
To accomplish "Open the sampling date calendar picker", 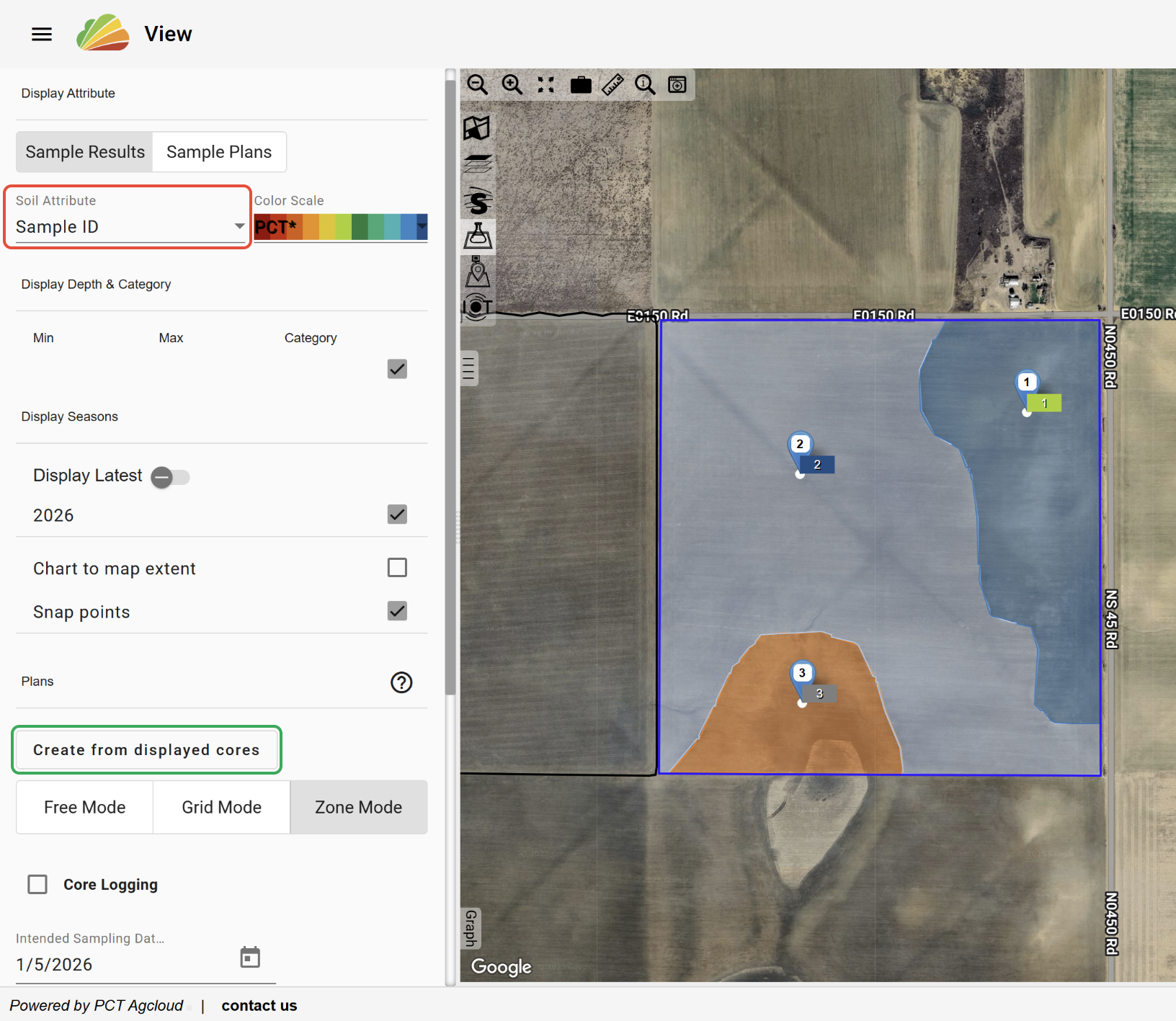I will coord(250,958).
